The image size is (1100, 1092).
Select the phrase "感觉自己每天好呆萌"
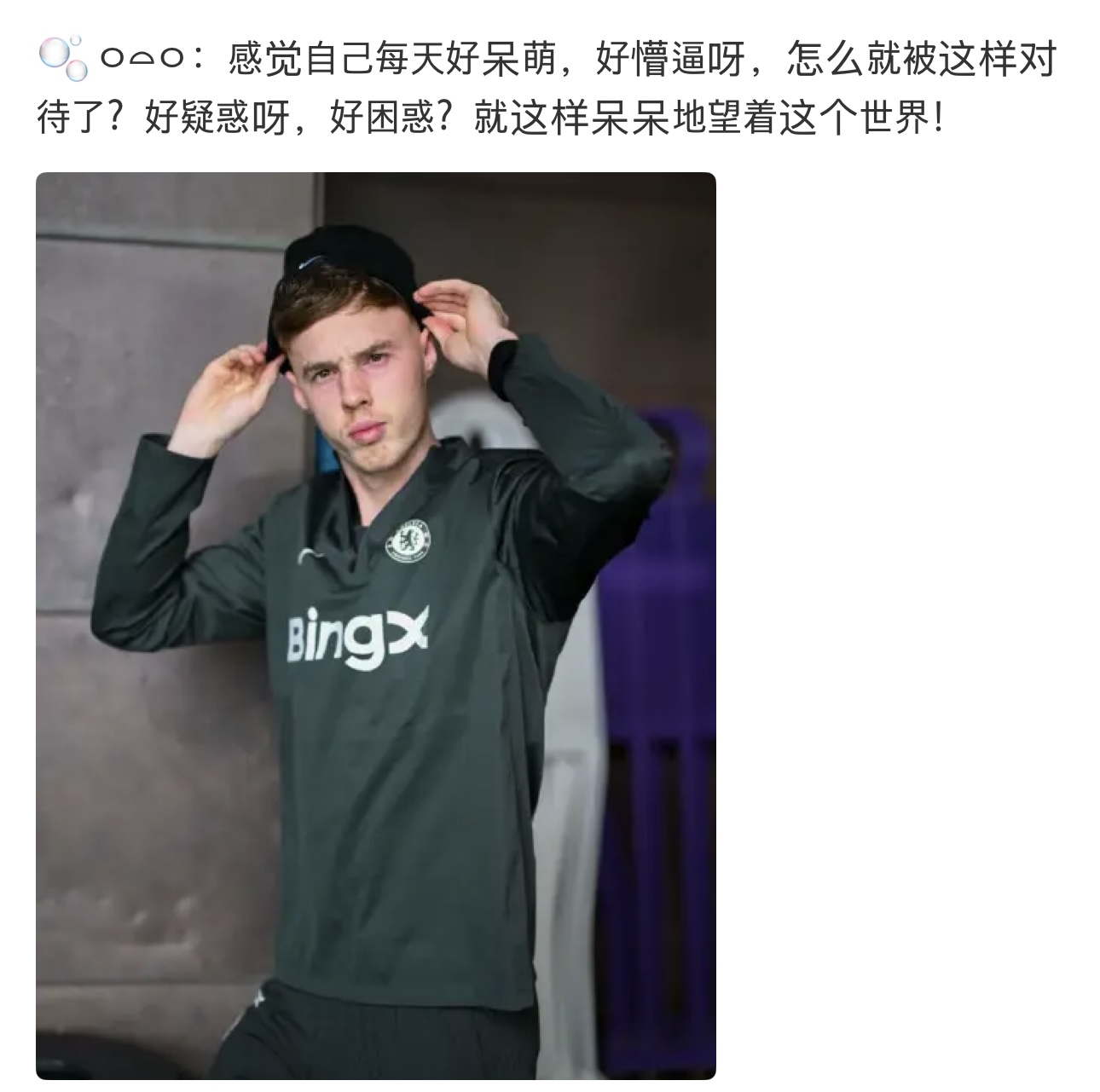390,60
